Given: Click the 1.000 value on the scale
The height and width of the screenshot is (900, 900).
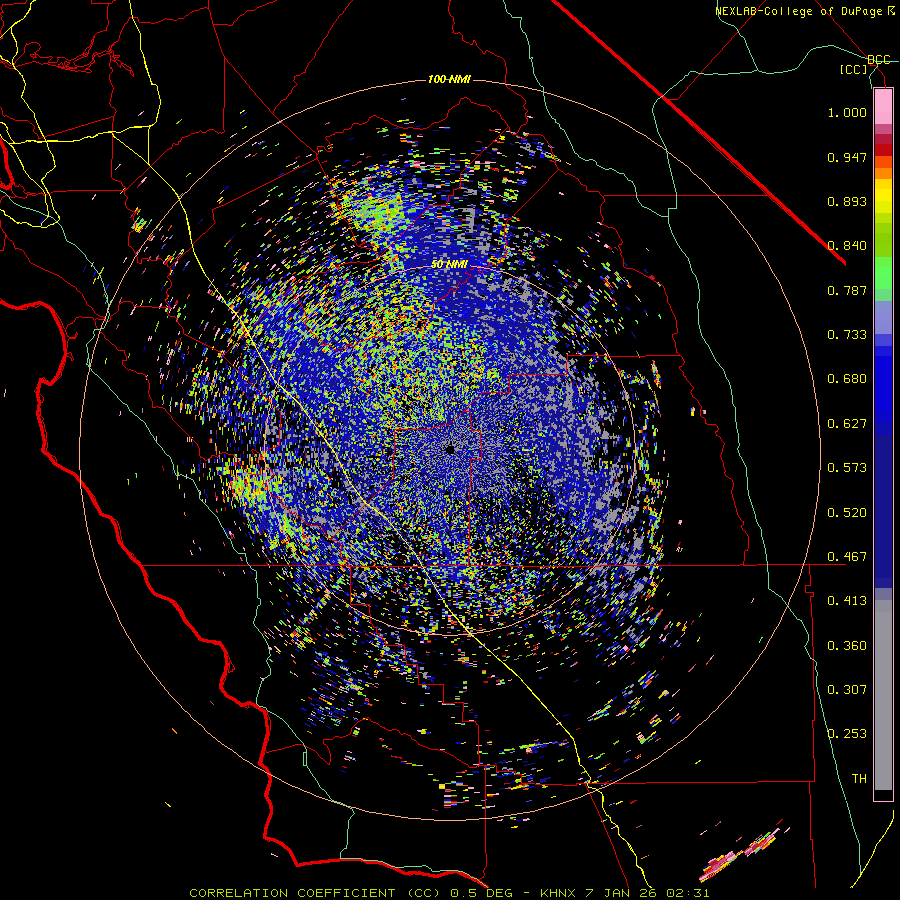Looking at the screenshot, I should click(847, 112).
